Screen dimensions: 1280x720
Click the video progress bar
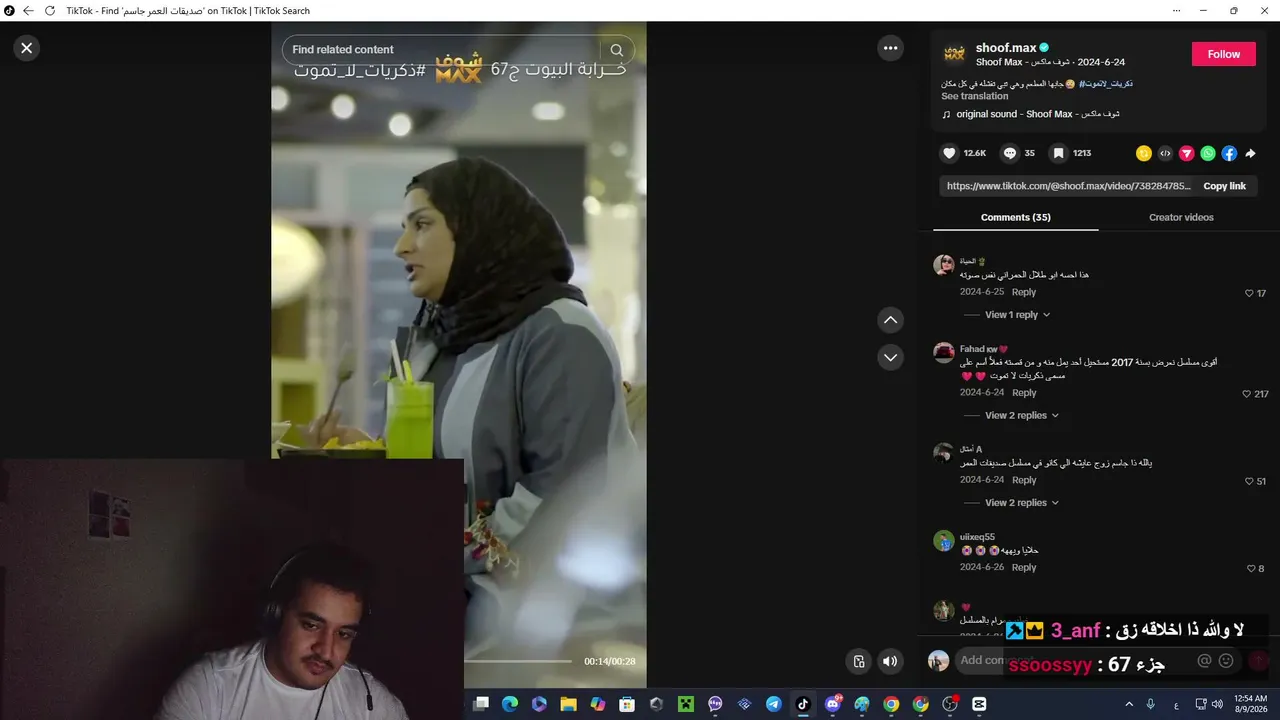(518, 661)
